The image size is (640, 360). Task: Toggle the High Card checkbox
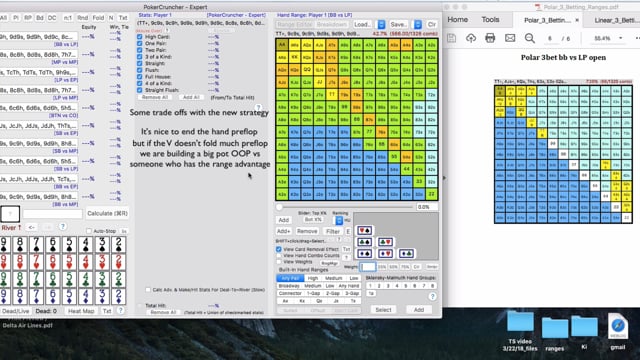(140, 37)
